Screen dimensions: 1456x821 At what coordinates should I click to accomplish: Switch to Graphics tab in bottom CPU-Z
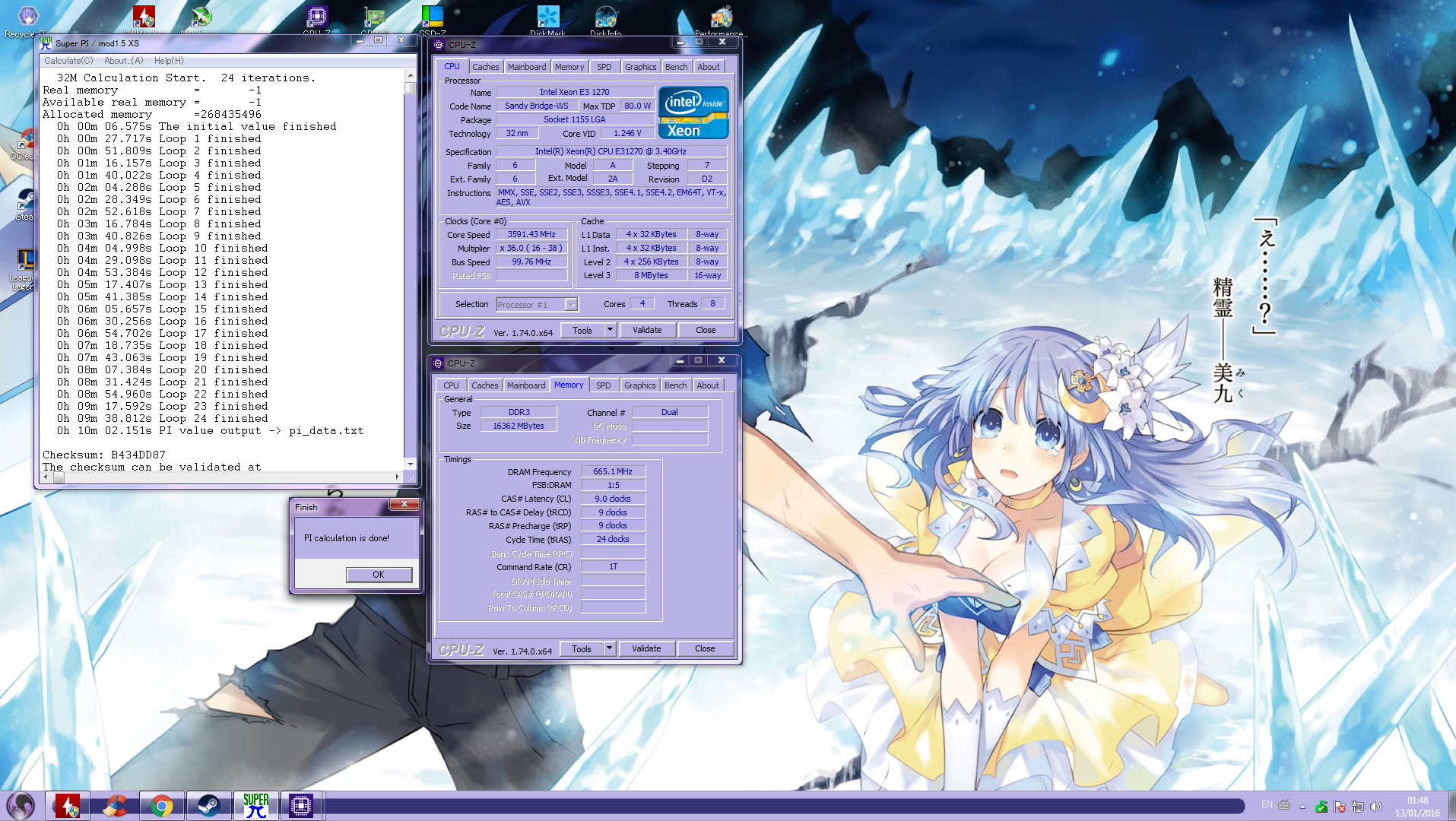click(640, 385)
